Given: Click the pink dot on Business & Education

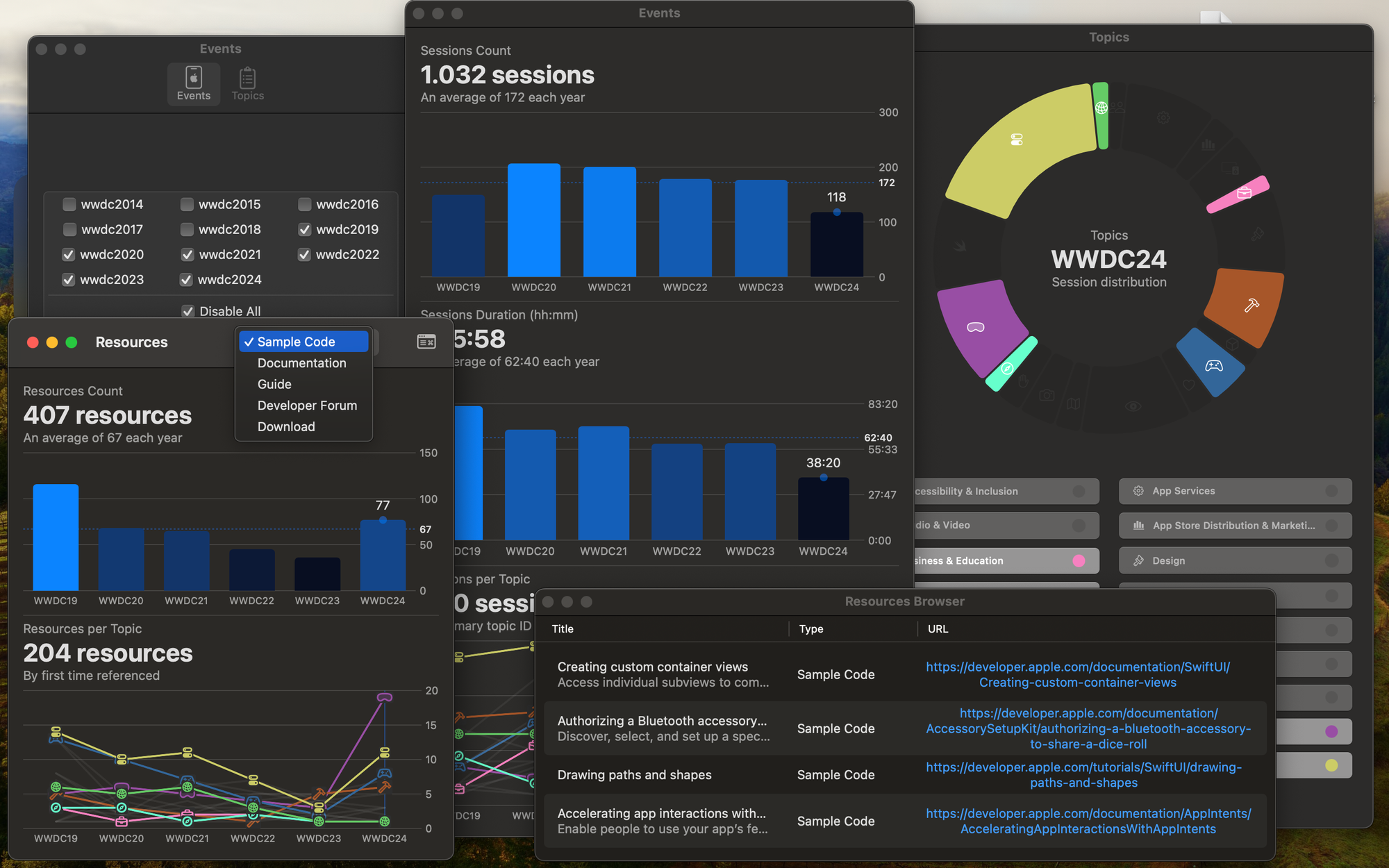Looking at the screenshot, I should [1079, 560].
